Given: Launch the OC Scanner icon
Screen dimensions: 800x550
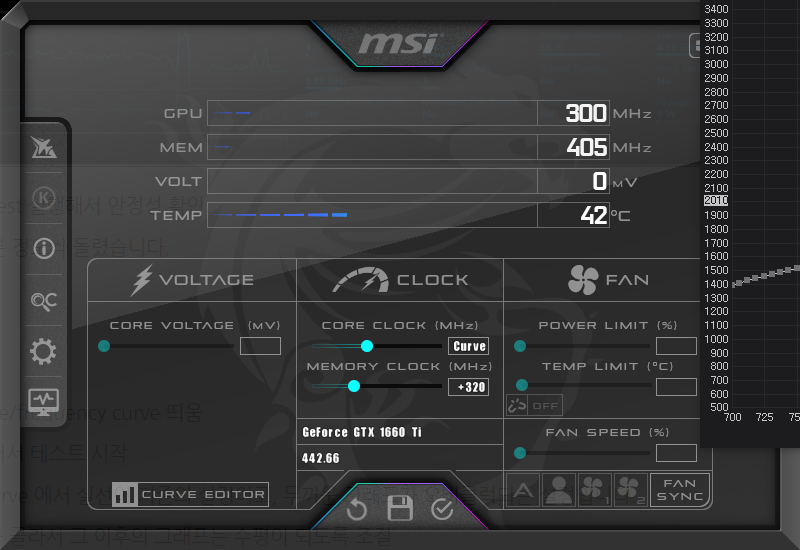Looking at the screenshot, I should 44,301.
